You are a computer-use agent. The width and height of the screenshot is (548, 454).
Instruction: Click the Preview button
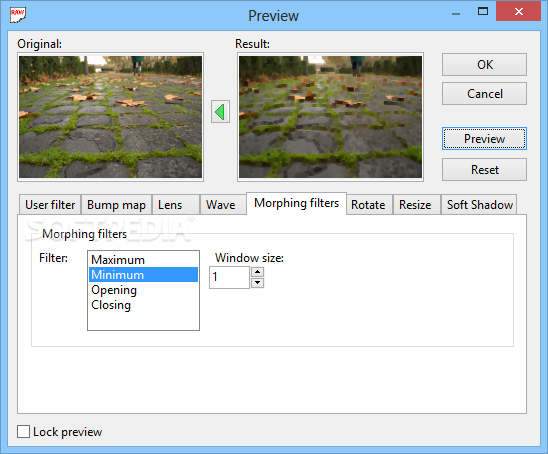(484, 139)
